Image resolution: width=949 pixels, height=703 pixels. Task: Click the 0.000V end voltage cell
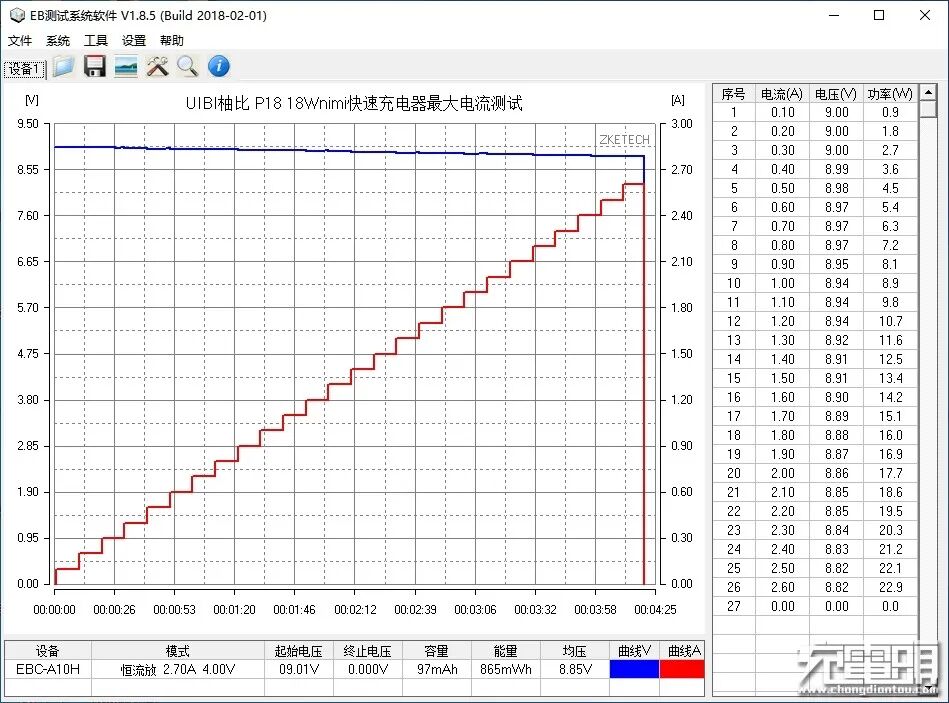click(x=367, y=669)
